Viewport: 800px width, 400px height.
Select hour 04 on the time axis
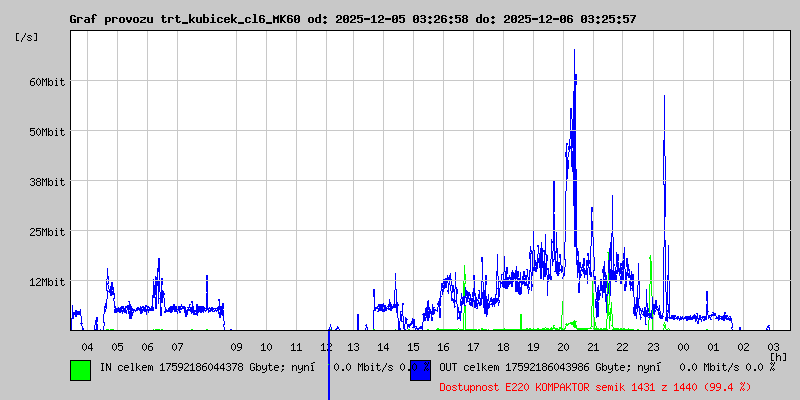point(87,346)
